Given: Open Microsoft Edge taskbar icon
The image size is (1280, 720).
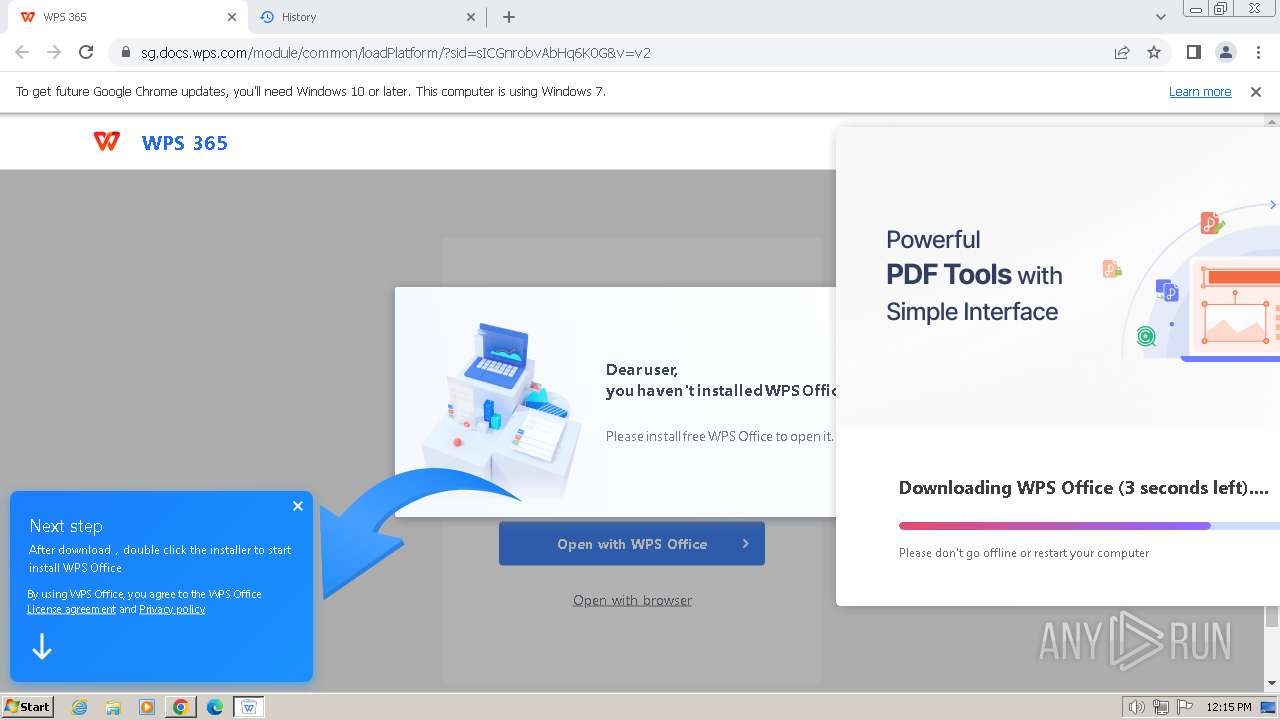Looking at the screenshot, I should point(215,707).
